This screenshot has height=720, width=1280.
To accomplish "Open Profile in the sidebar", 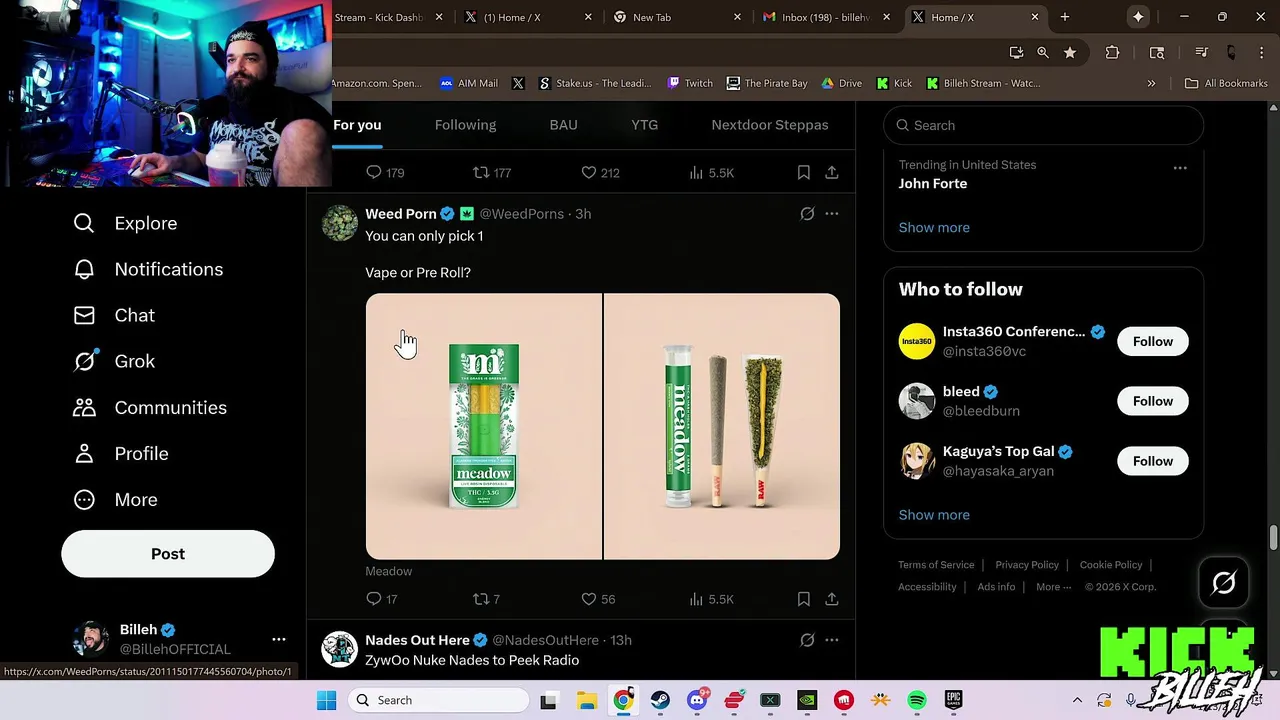I will click(x=120, y=453).
